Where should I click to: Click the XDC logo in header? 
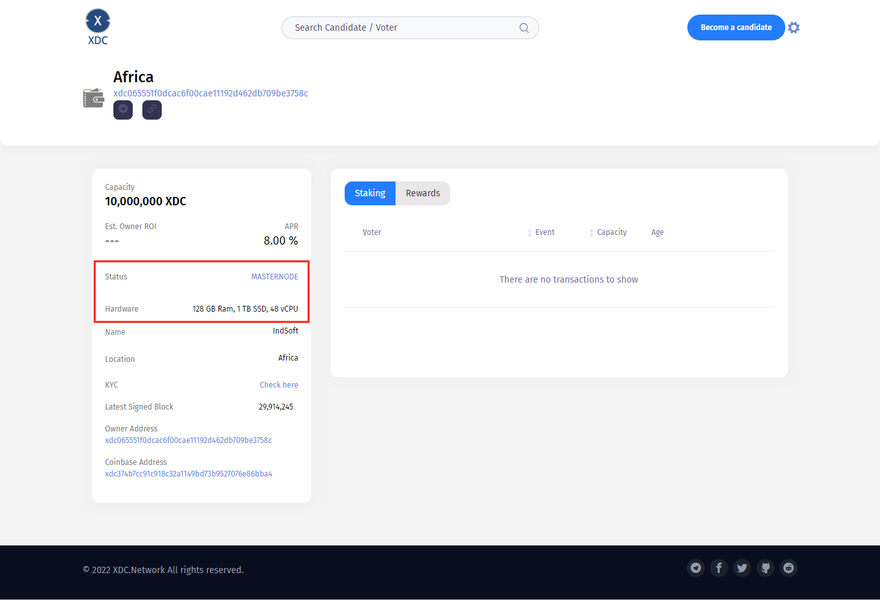(x=97, y=26)
